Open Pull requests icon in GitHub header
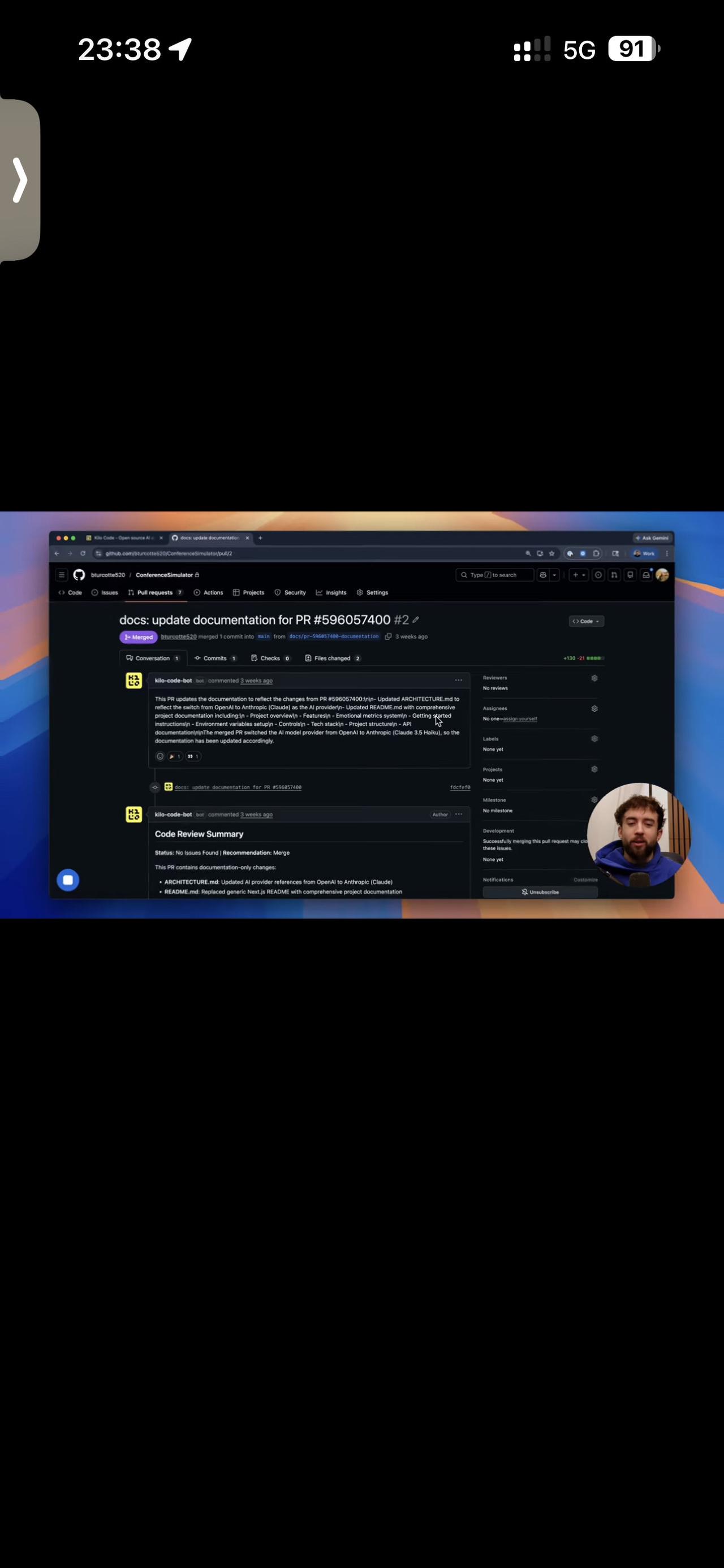 click(x=614, y=575)
